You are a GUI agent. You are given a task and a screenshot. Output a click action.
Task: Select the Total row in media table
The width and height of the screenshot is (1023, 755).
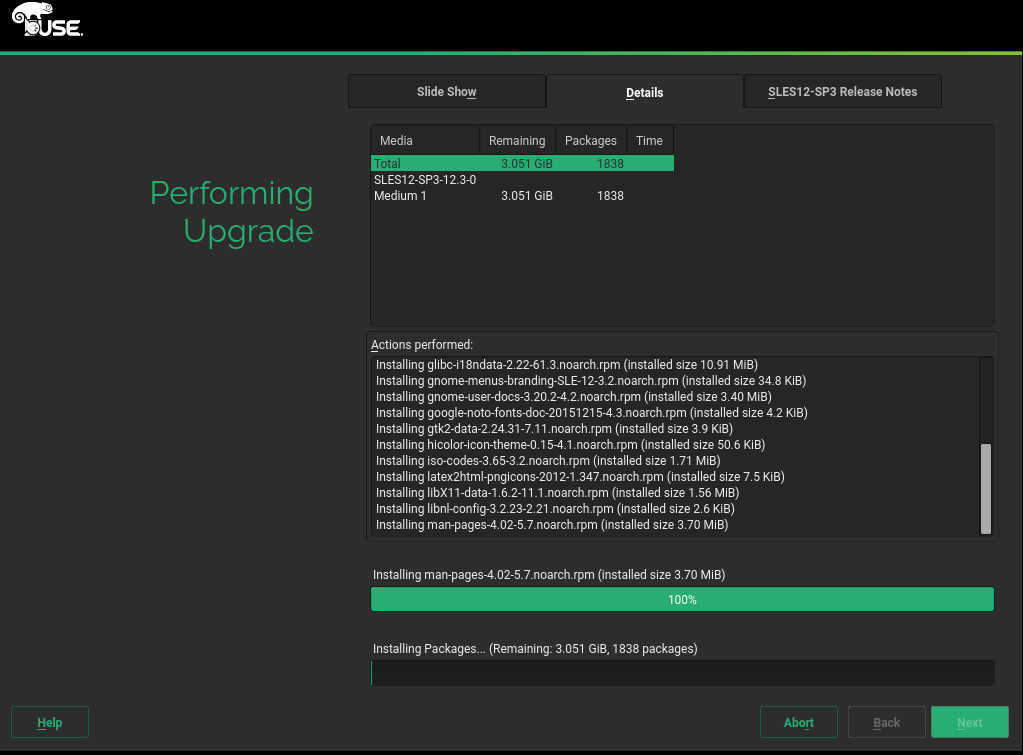click(x=522, y=163)
